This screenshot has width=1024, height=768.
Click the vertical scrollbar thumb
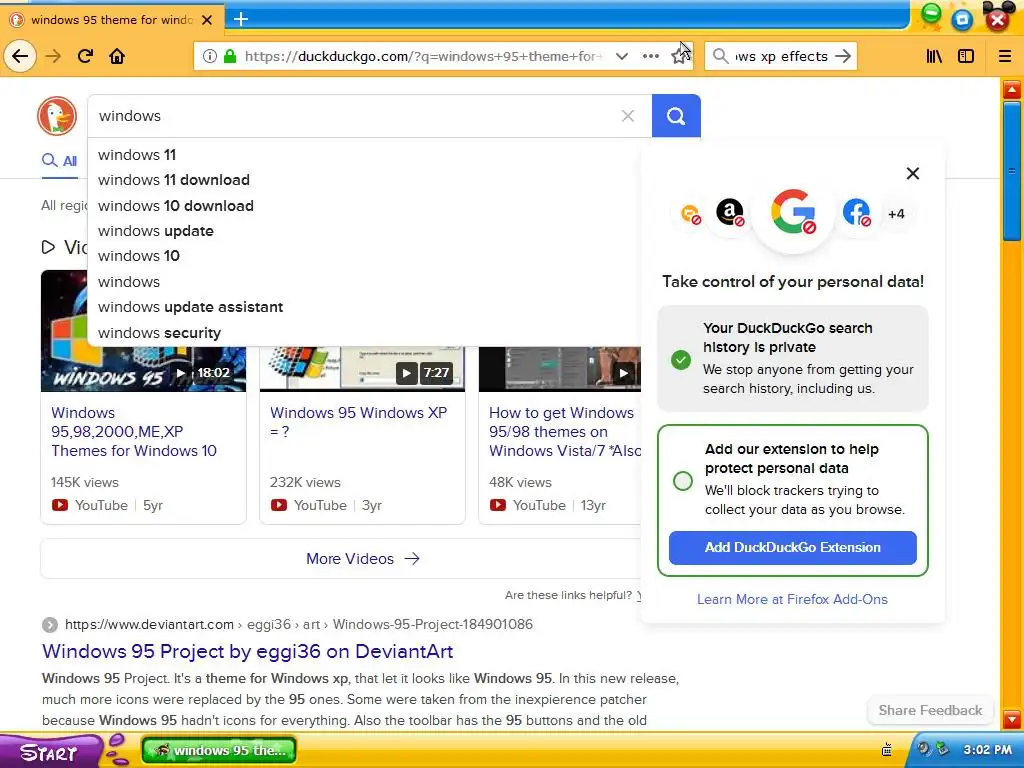click(x=1012, y=171)
